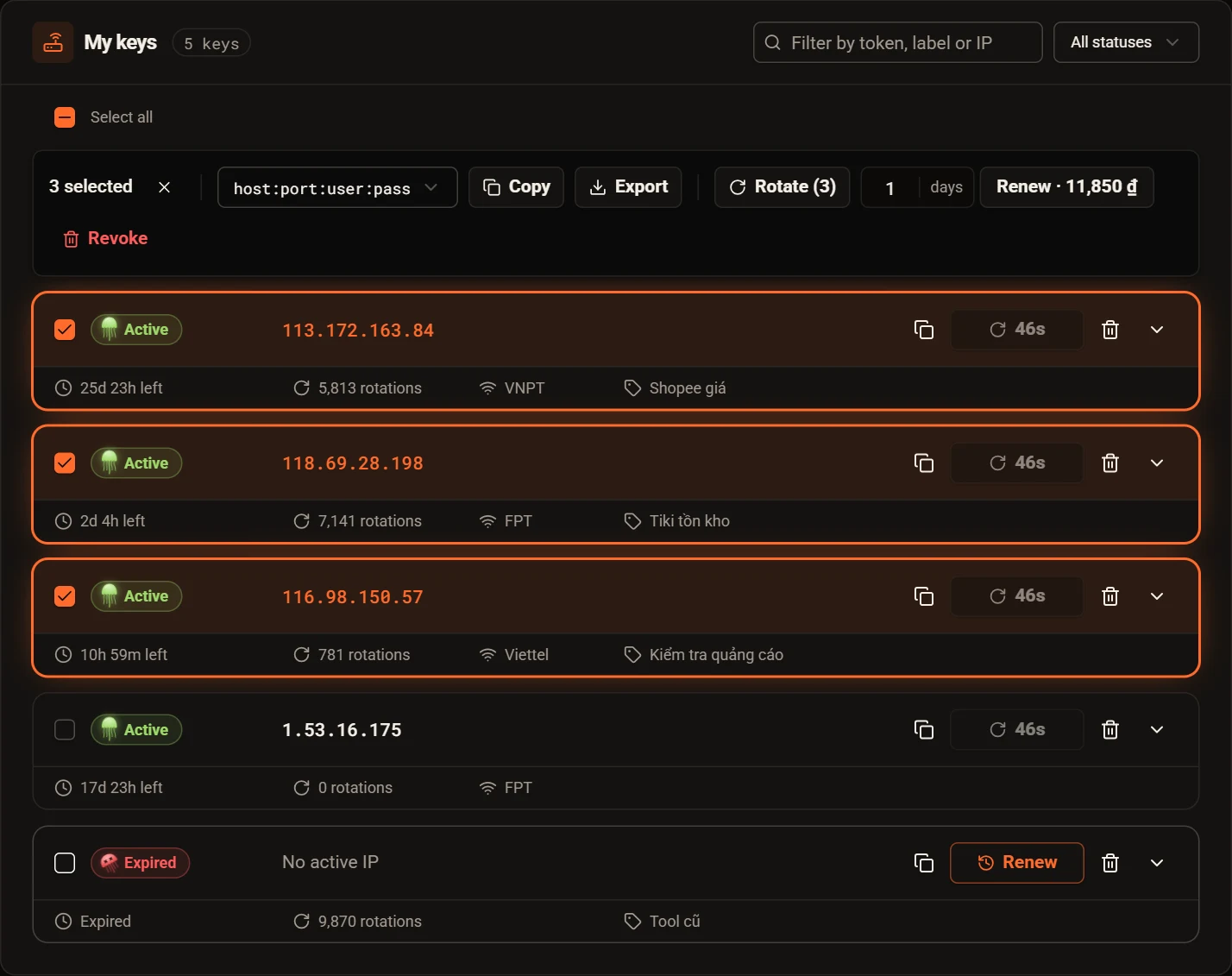
Task: Uncheck the 118.69.28.198 key checkbox
Action: pos(65,463)
